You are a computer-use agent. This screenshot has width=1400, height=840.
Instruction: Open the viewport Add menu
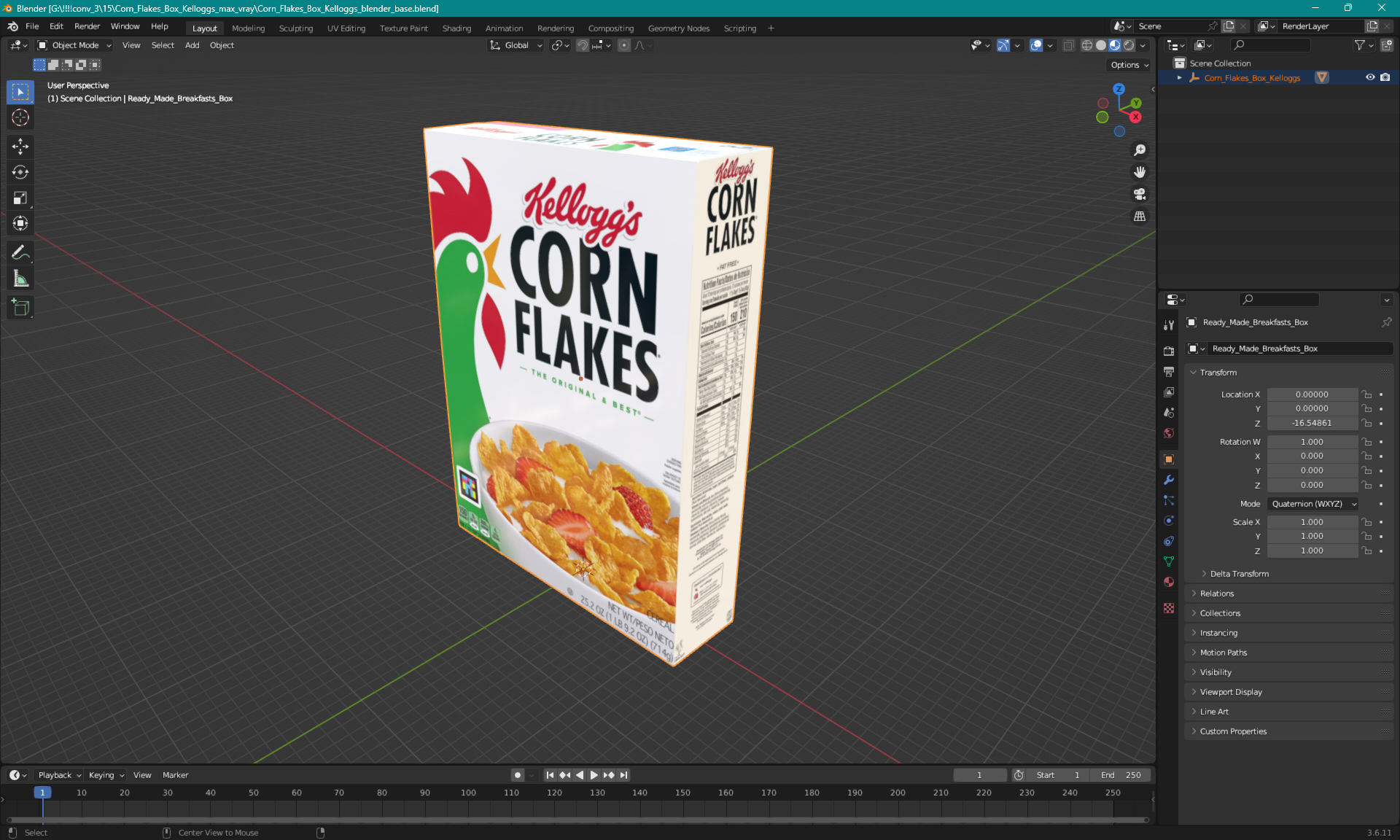[x=192, y=45]
